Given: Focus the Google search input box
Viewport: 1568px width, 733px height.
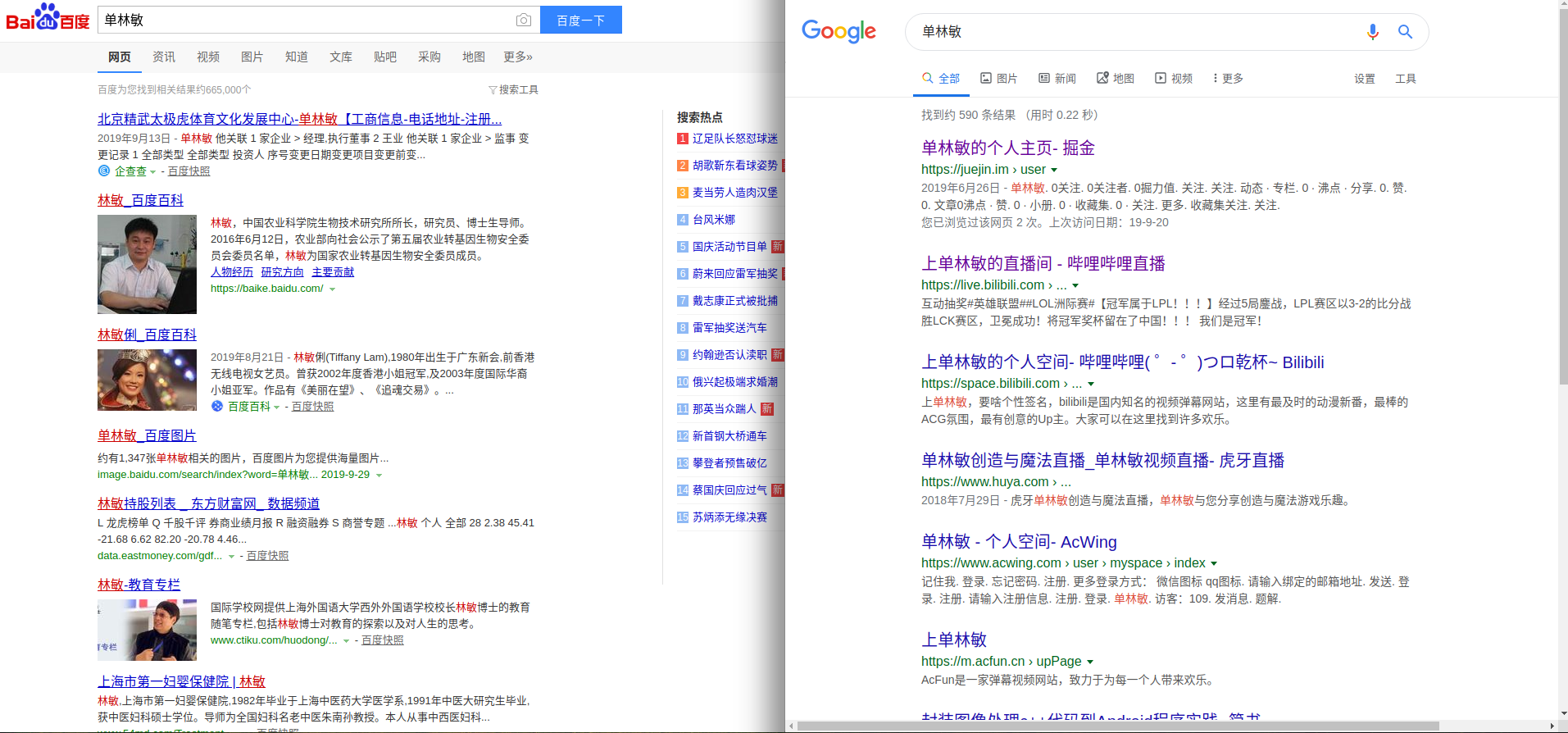Looking at the screenshot, I should click(x=1135, y=32).
